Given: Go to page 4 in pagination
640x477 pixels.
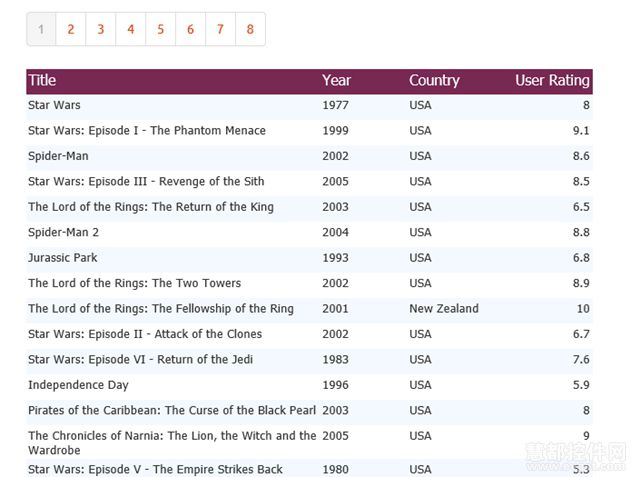Looking at the screenshot, I should (x=131, y=29).
